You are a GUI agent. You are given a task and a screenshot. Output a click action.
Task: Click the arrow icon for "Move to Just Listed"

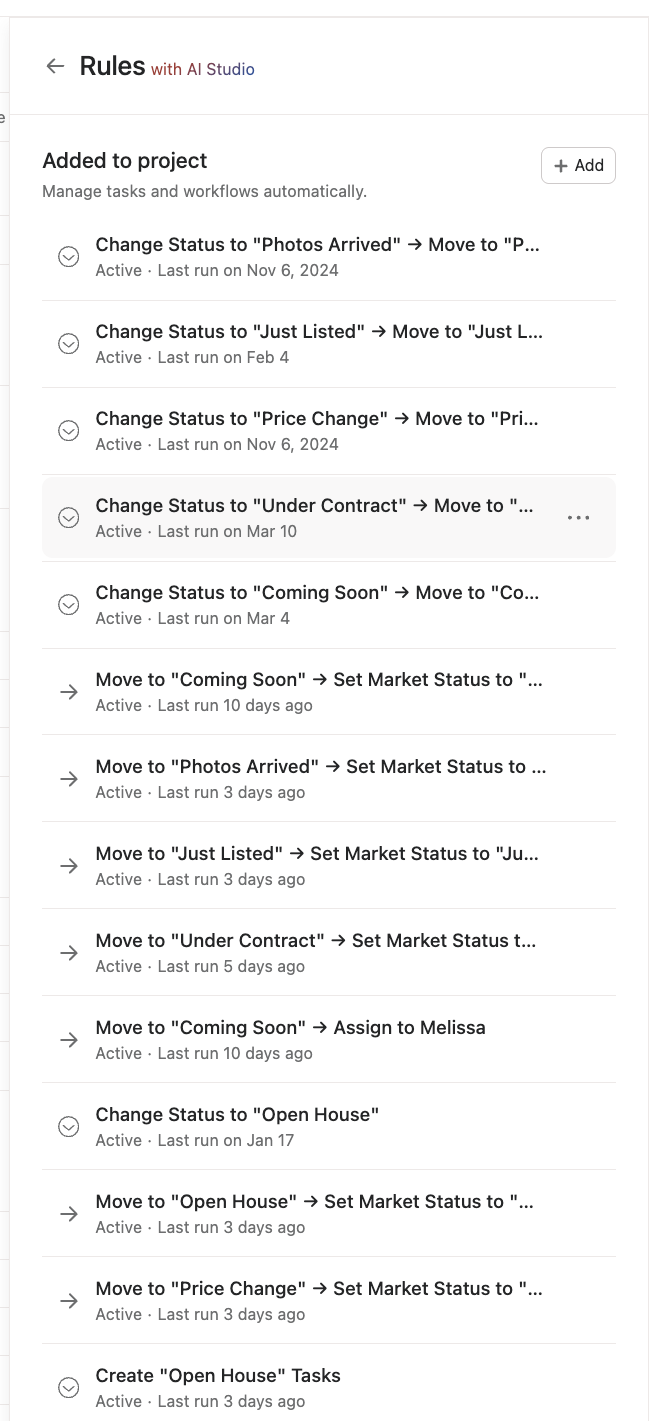(x=68, y=866)
